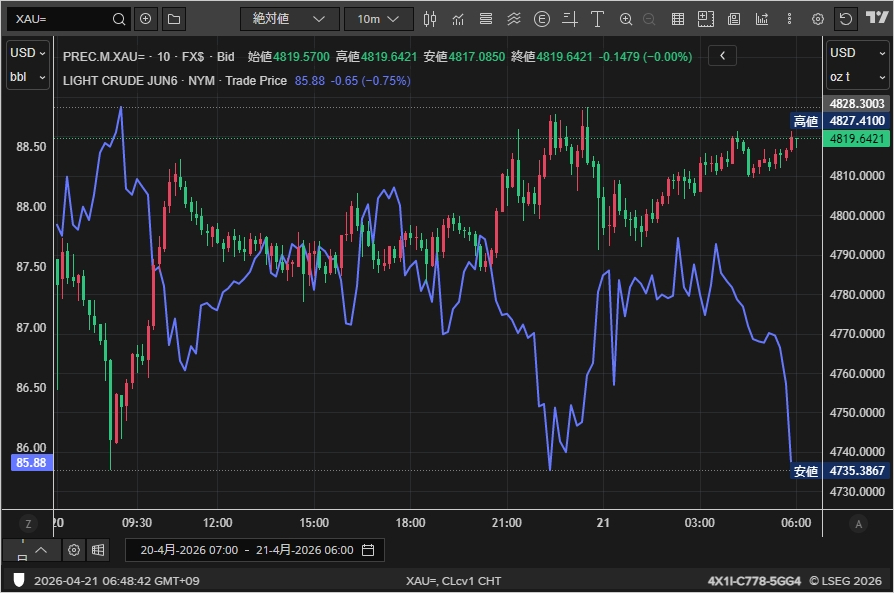Click the 4800.0000 right axis label
The height and width of the screenshot is (593, 894).
coord(857,216)
